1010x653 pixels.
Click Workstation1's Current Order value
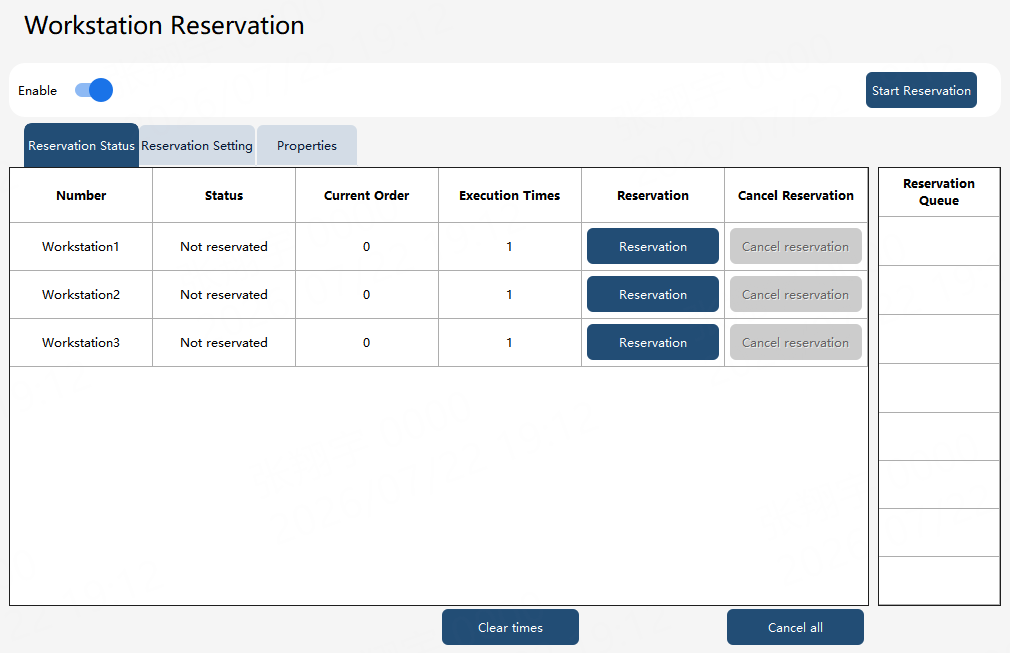pos(367,247)
